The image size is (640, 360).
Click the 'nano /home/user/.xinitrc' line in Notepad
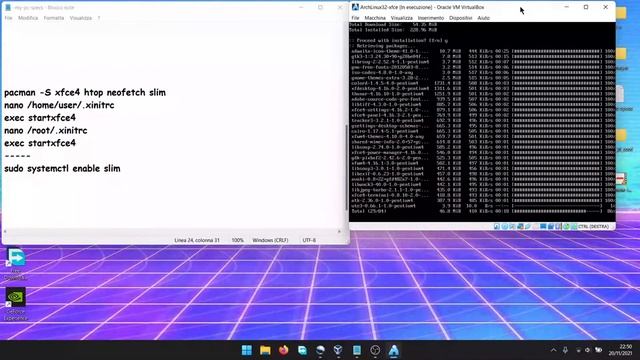(x=59, y=105)
